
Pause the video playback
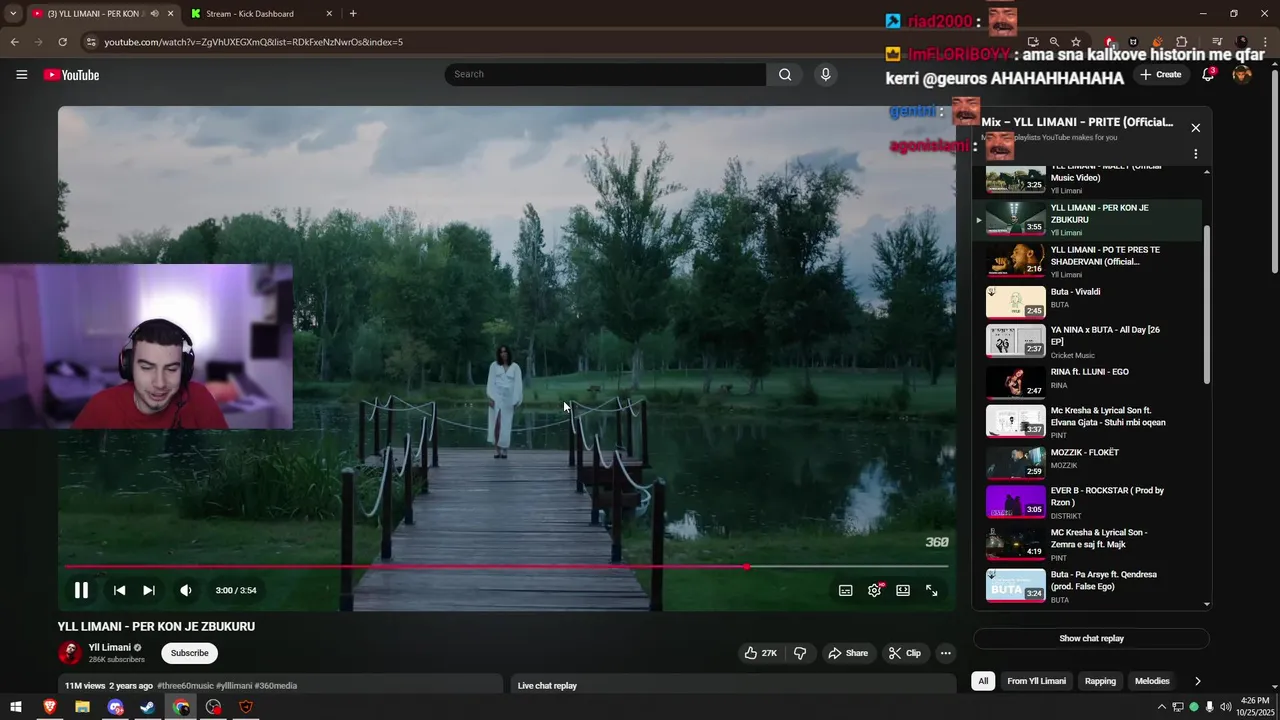tap(81, 590)
